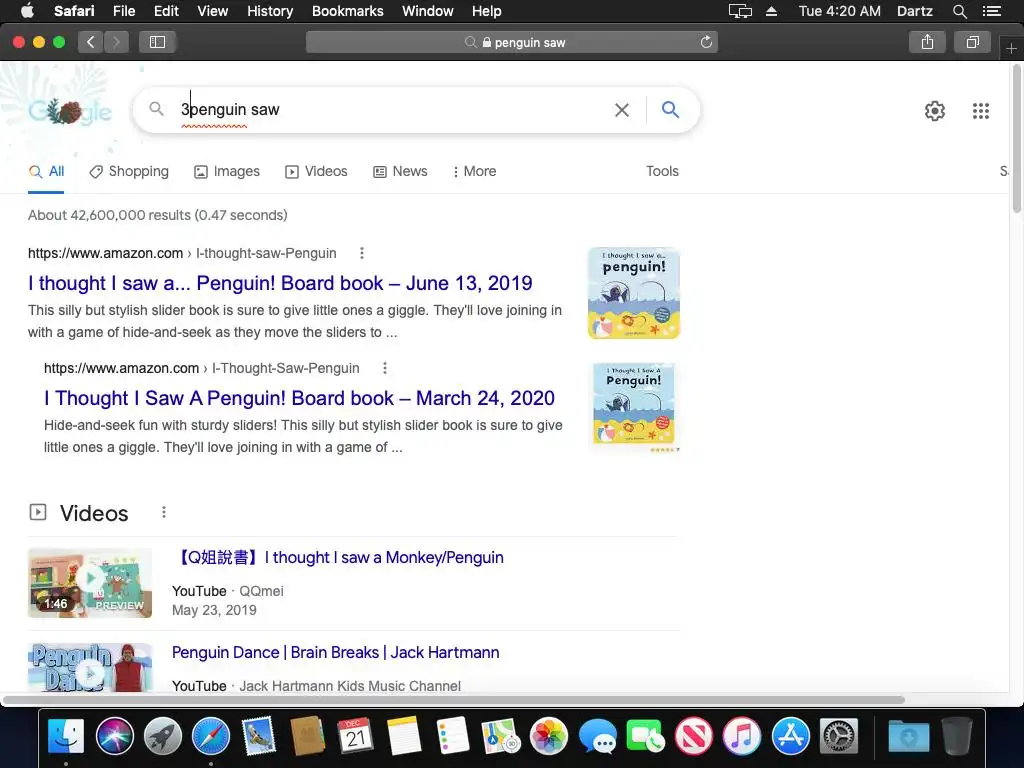Open the File menu

[x=123, y=11]
